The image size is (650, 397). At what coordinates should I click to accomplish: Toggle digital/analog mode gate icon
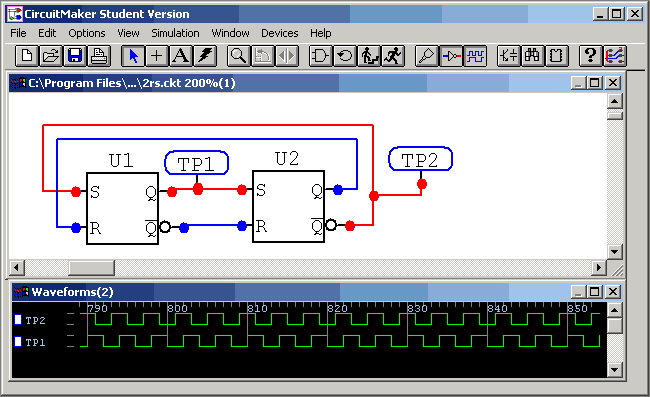(x=320, y=56)
